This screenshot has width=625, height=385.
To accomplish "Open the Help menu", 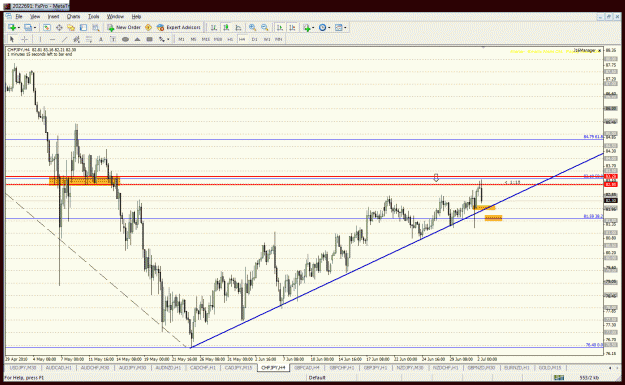I will [x=136, y=17].
